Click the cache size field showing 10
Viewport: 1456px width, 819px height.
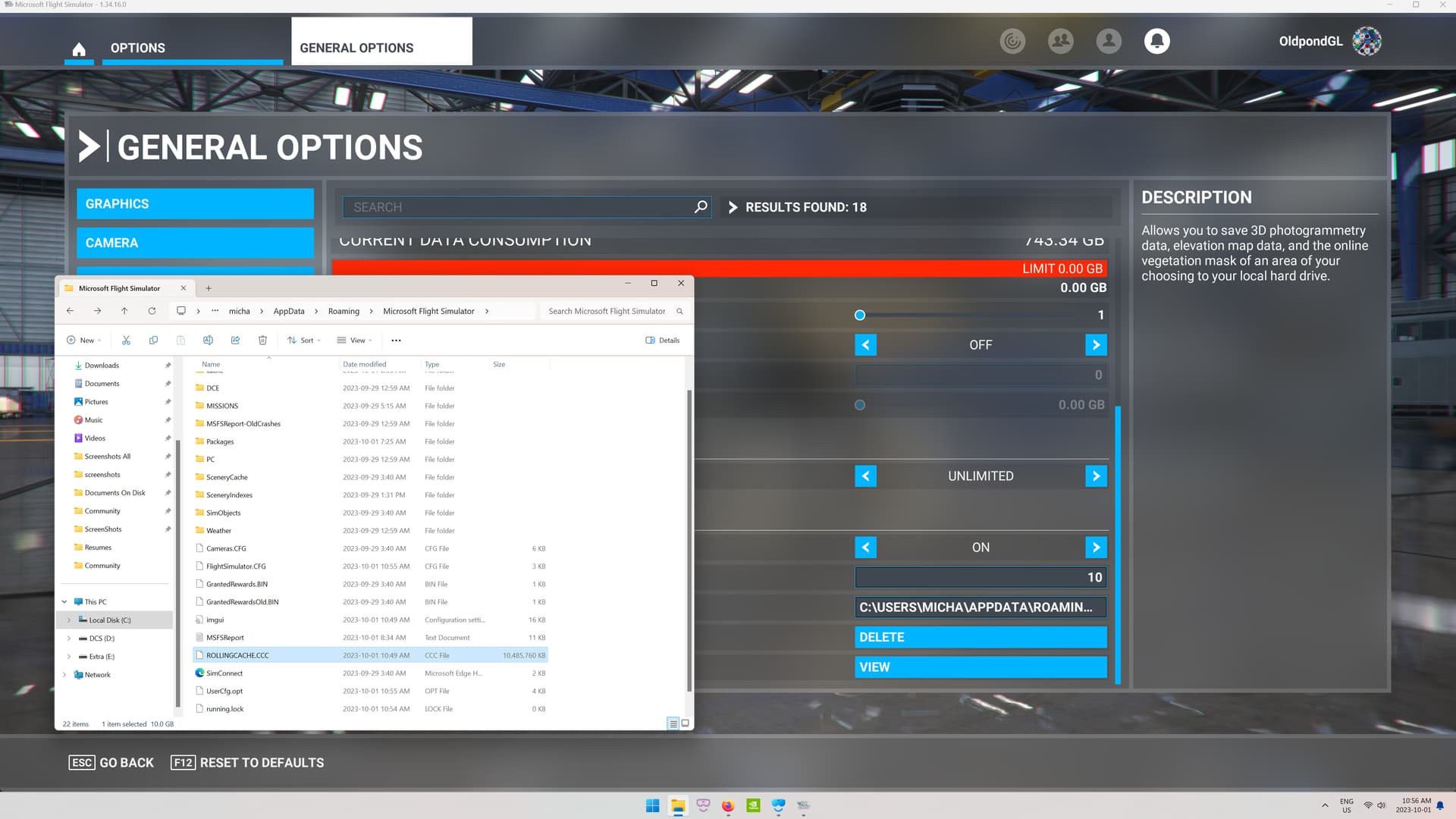(981, 577)
